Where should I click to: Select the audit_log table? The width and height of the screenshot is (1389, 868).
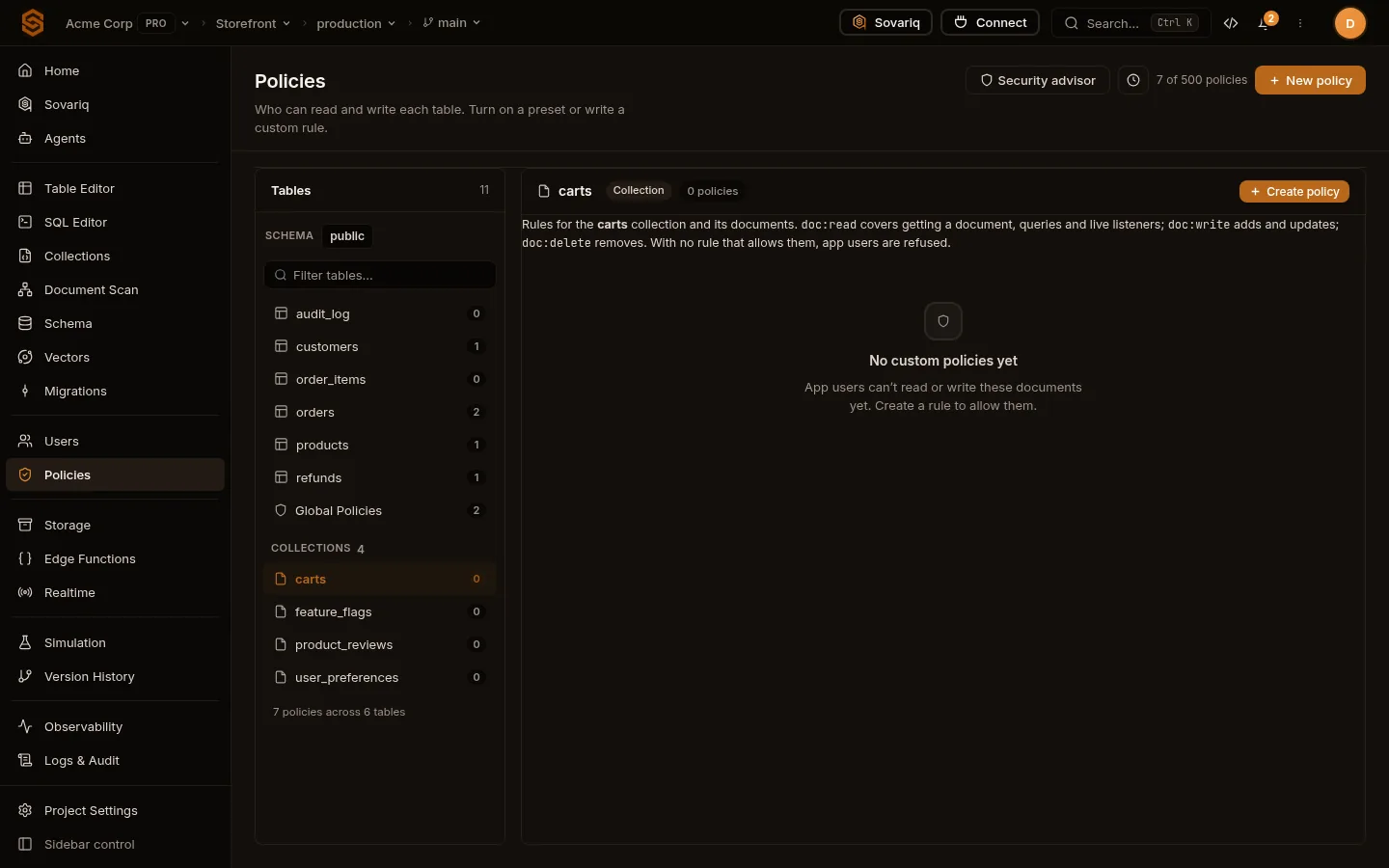pyautogui.click(x=380, y=313)
